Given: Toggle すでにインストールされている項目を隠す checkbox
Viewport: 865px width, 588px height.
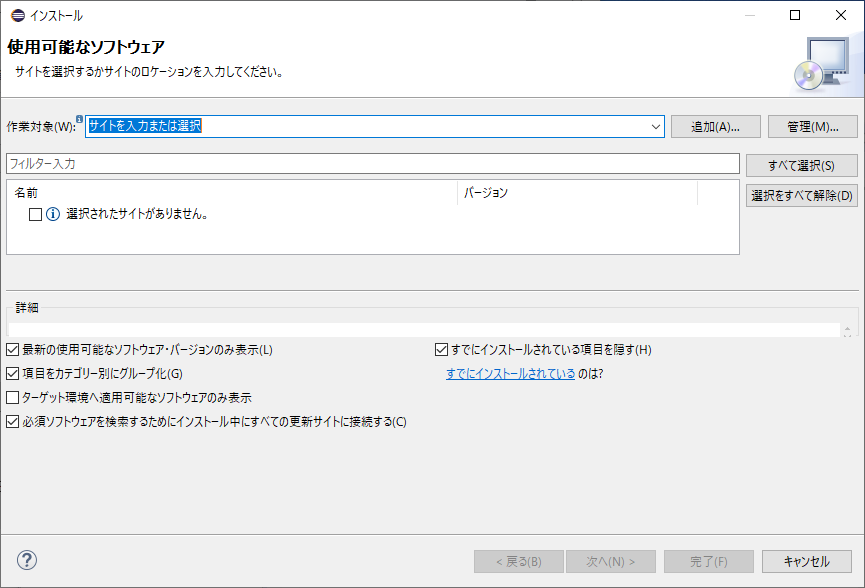Looking at the screenshot, I should pos(441,350).
